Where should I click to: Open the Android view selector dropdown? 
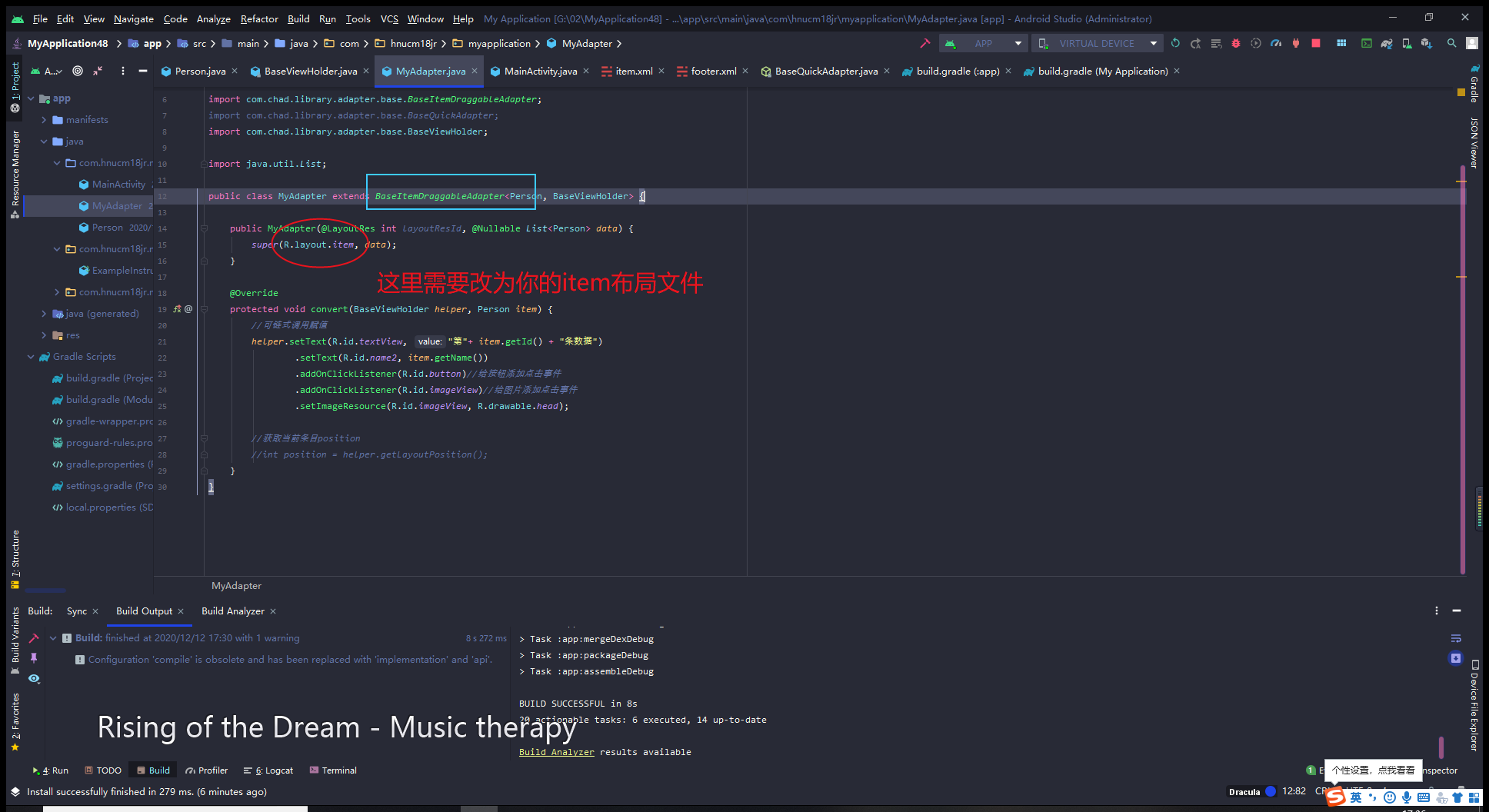pyautogui.click(x=47, y=71)
